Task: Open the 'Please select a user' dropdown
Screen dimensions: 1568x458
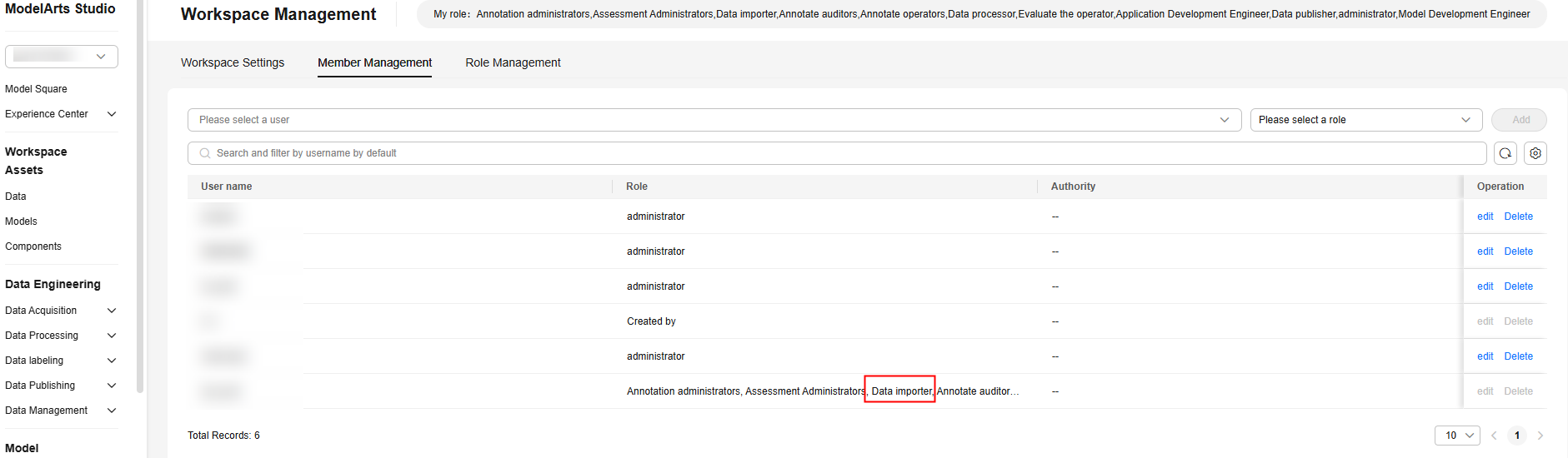Action: [714, 120]
